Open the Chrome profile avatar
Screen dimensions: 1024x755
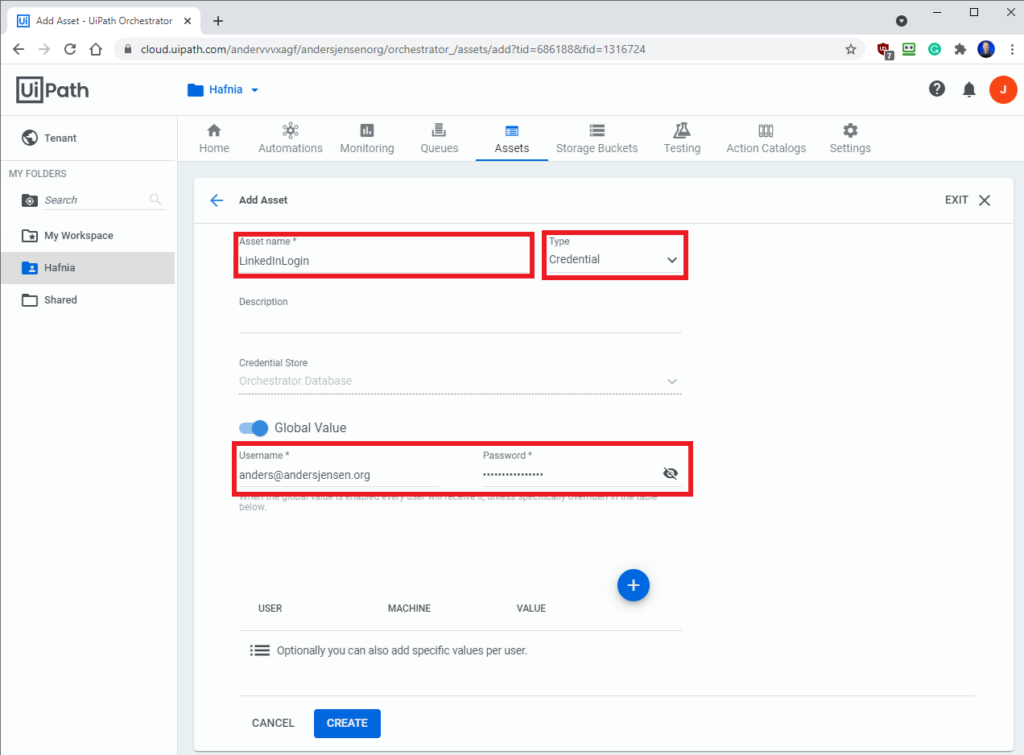[985, 49]
